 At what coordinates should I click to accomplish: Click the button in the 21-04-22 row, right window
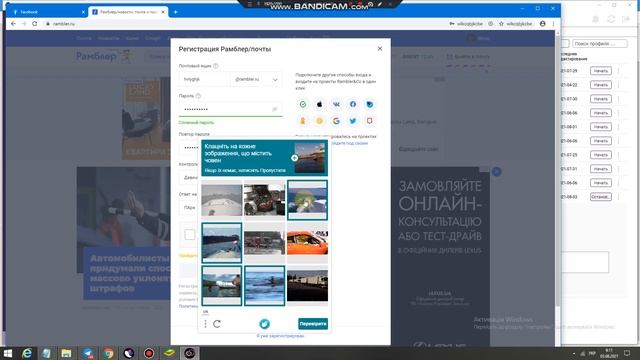(x=601, y=85)
